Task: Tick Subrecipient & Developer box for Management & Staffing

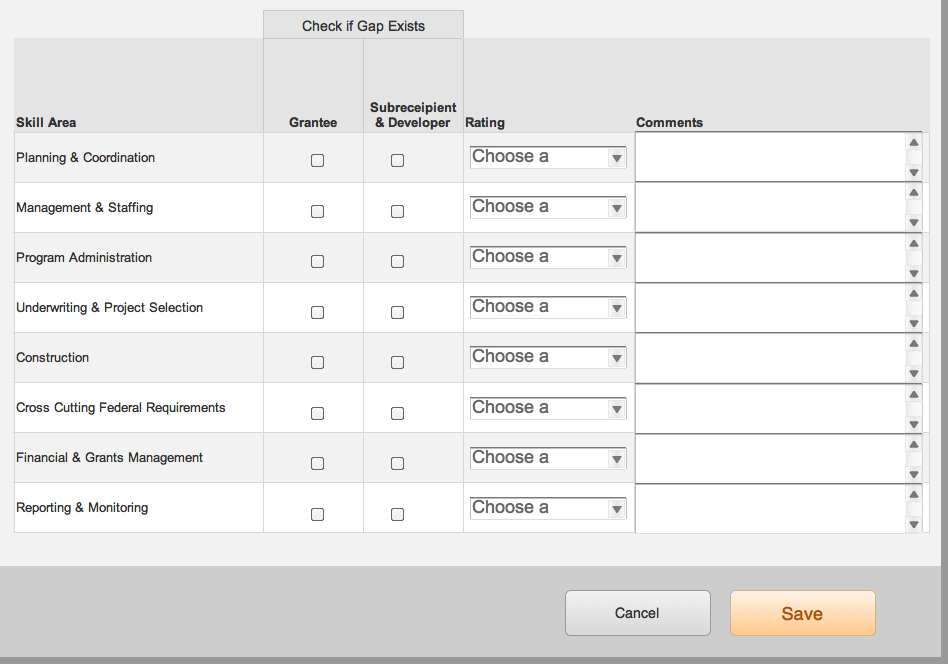Action: pos(397,211)
